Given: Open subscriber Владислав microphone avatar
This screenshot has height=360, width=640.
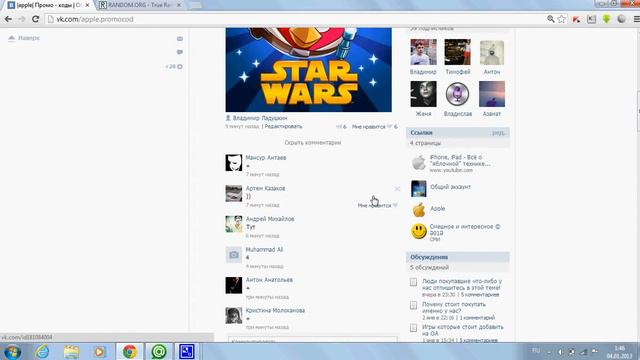Looking at the screenshot, I should tap(458, 94).
